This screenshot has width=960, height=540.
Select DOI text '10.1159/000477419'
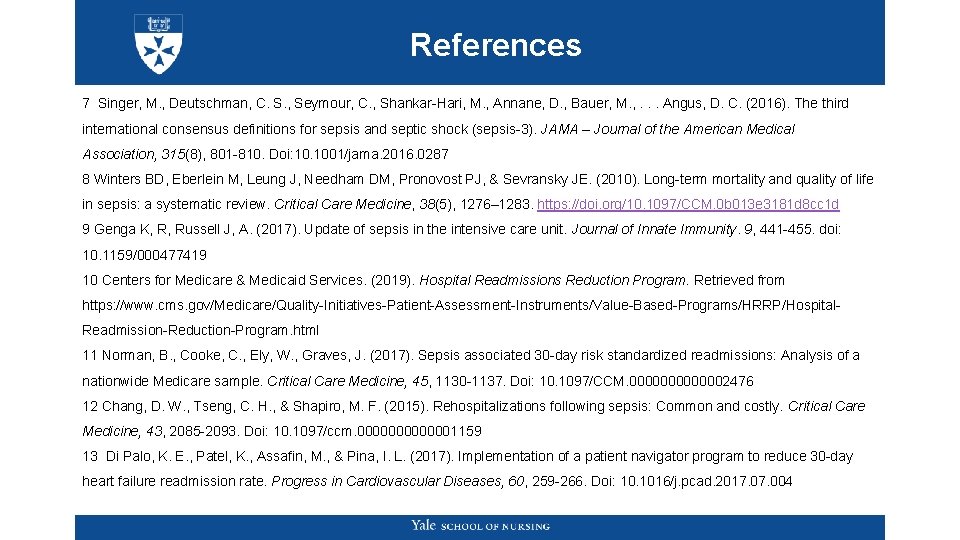144,255
